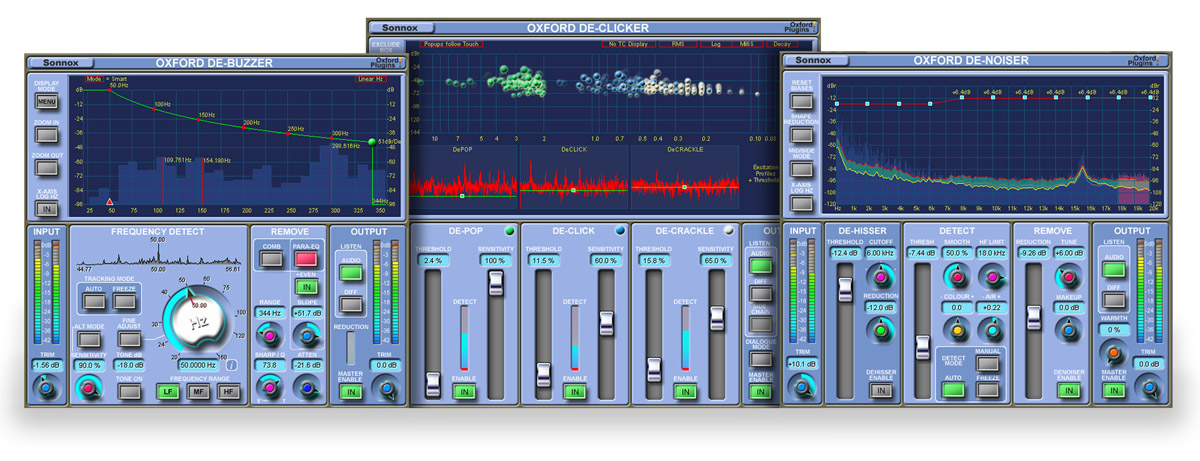Open the Sonnox menu in De-Noiser

pos(813,61)
